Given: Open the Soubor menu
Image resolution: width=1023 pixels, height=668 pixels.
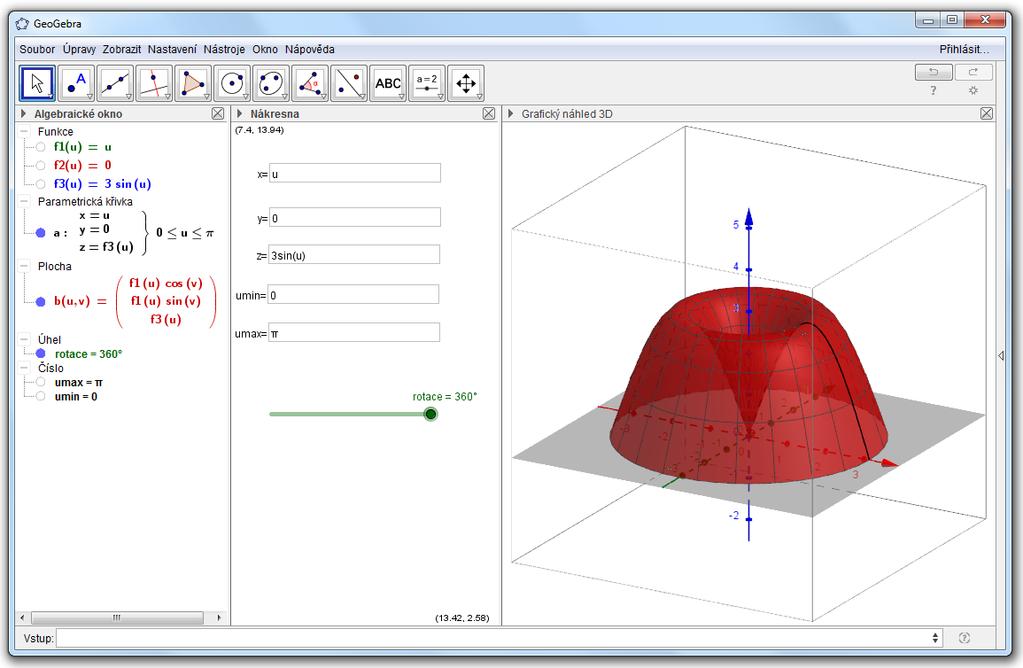Looking at the screenshot, I should point(37,49).
